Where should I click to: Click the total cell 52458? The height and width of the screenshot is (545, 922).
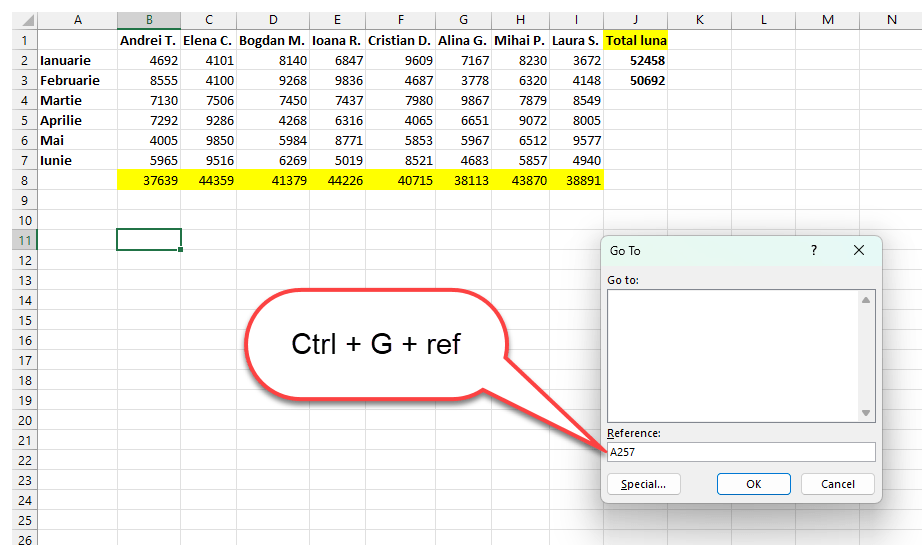point(636,61)
